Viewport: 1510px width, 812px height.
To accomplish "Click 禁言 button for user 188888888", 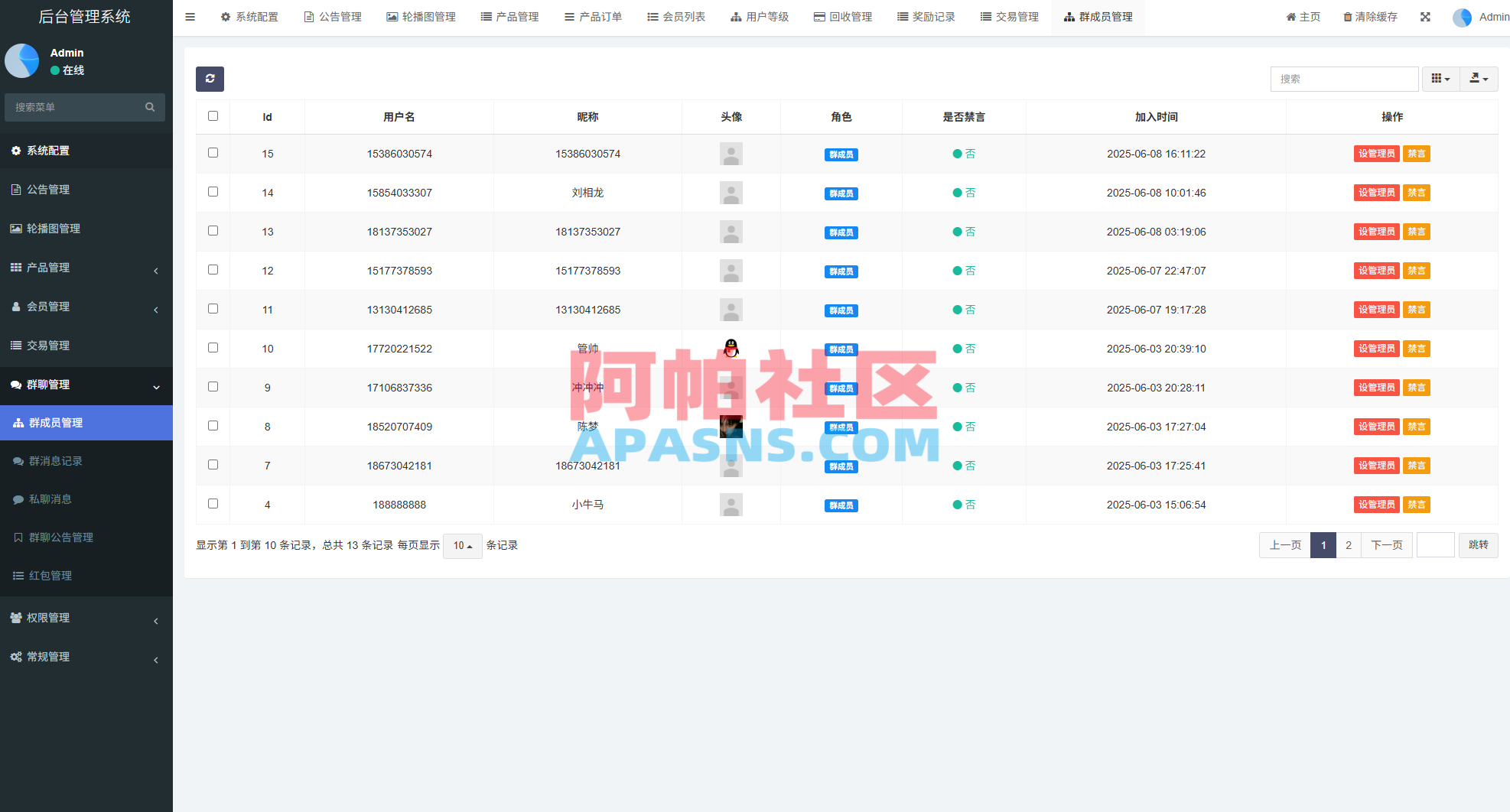I will 1416,504.
